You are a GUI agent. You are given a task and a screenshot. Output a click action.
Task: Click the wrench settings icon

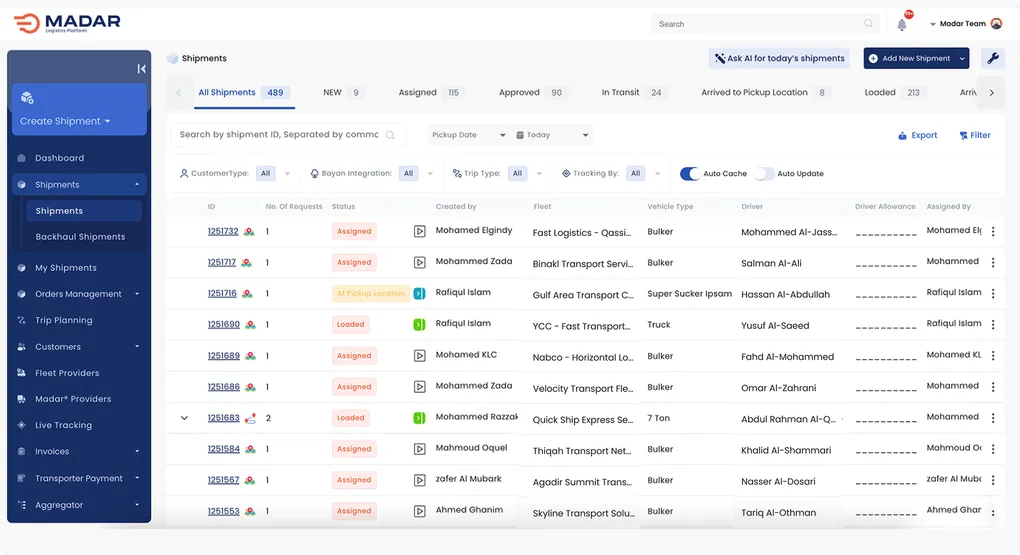[x=993, y=59]
